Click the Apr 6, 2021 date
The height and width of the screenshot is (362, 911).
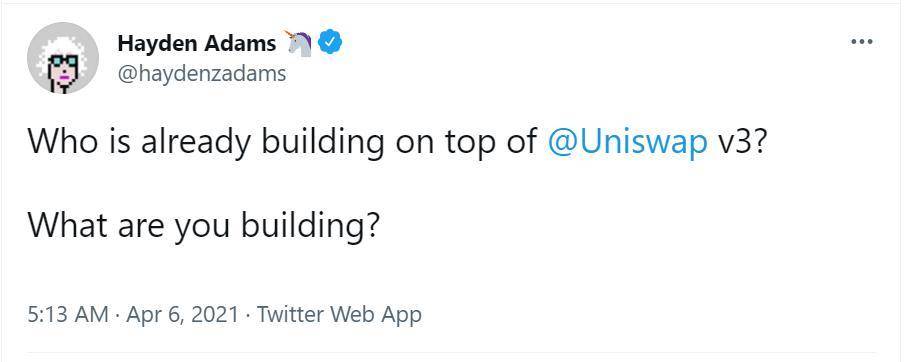182,315
